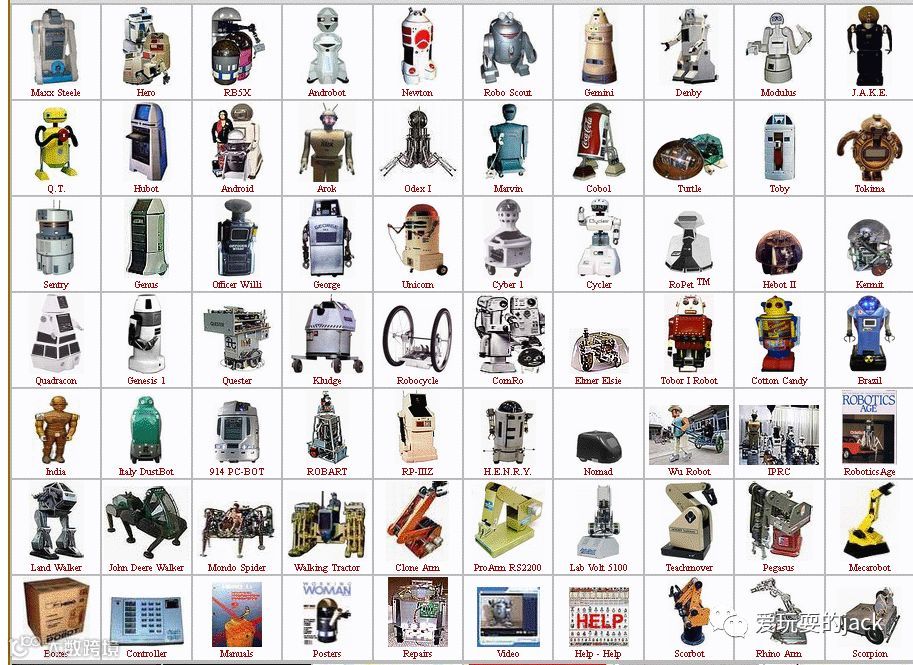Select the Sentry robot thumbnail
Screen dimensions: 913x665
[x=55, y=239]
